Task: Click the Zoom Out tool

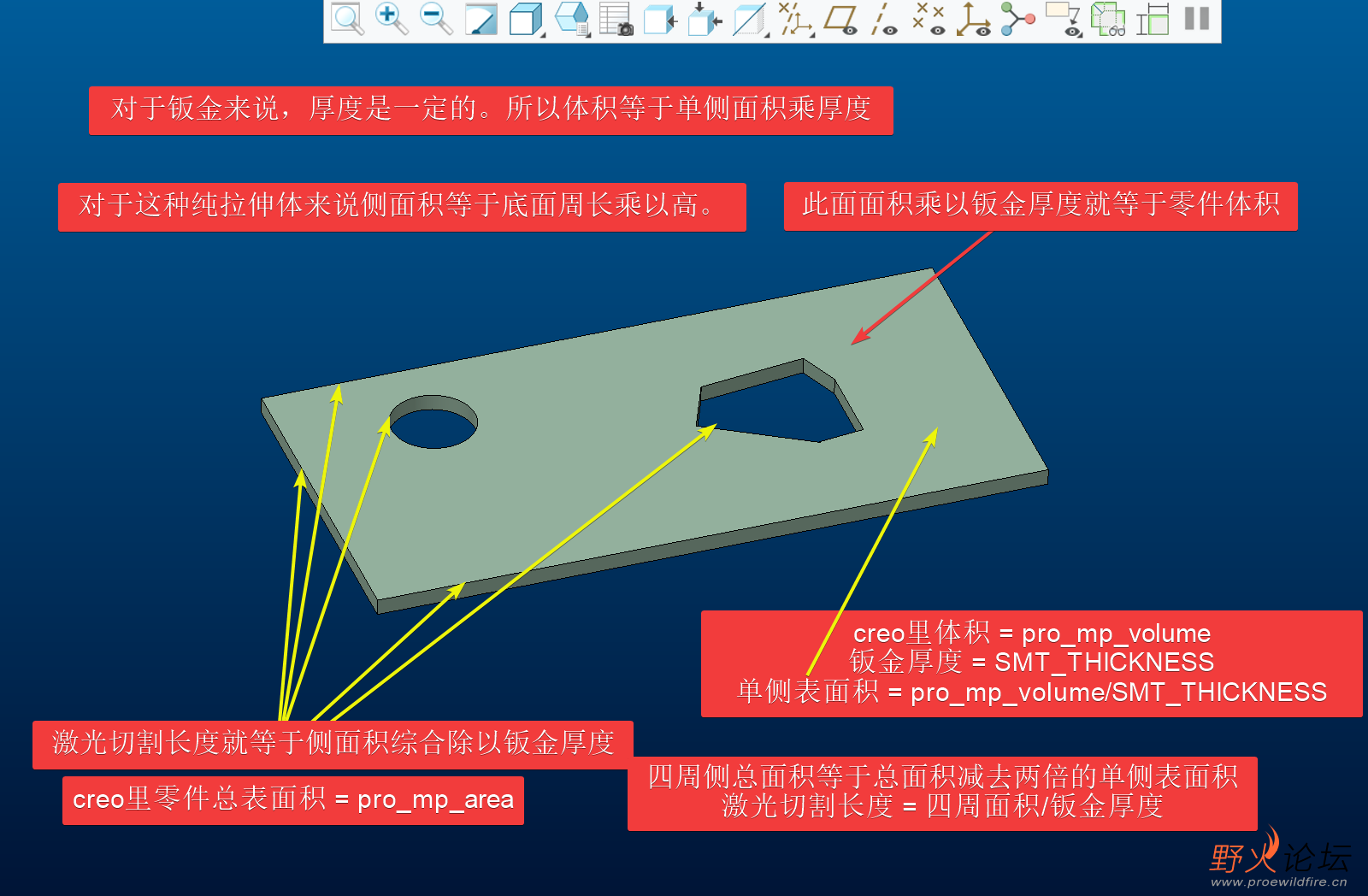Action: point(436,18)
